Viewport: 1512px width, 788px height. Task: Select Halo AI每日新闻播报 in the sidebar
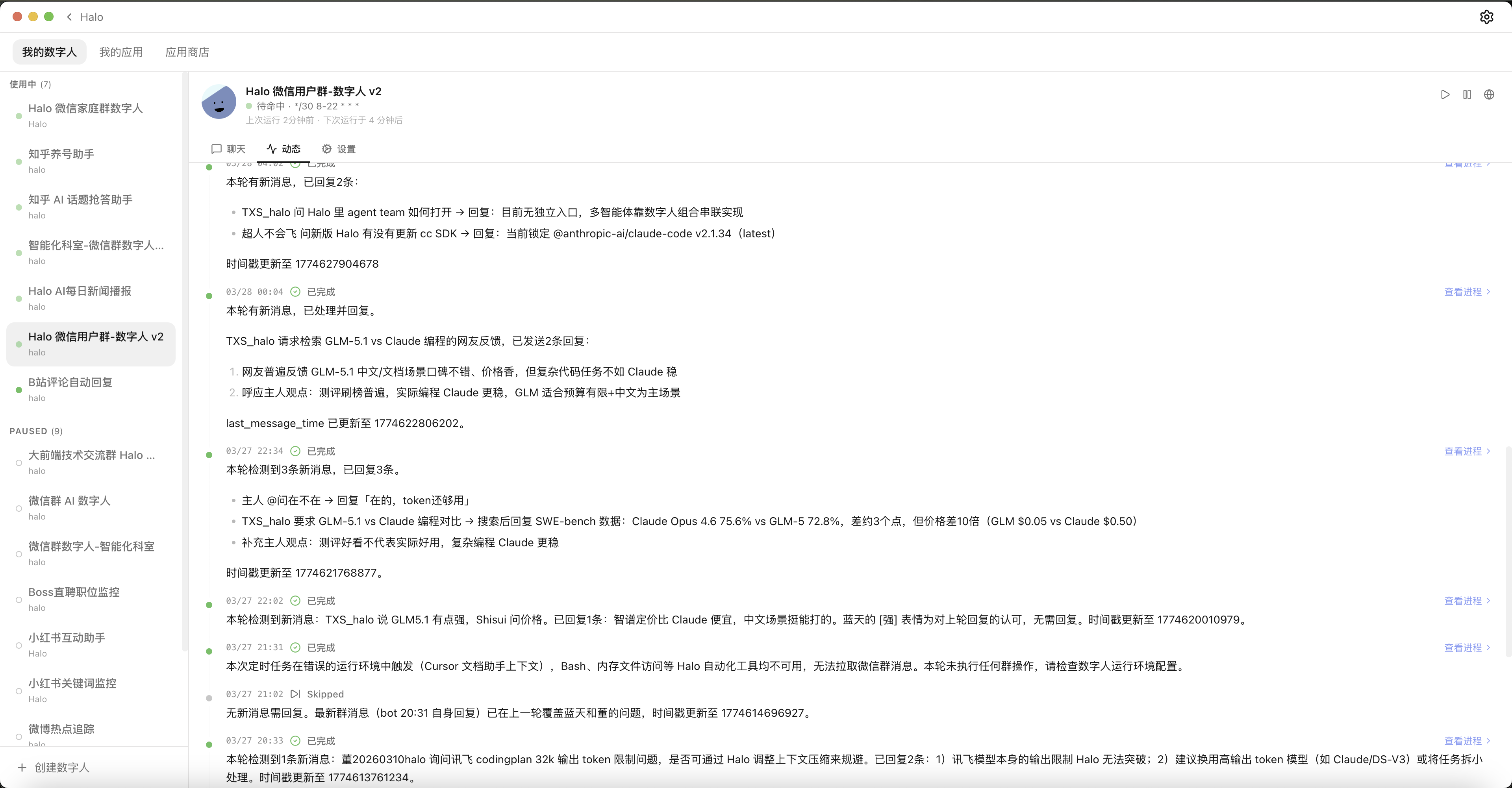point(91,299)
